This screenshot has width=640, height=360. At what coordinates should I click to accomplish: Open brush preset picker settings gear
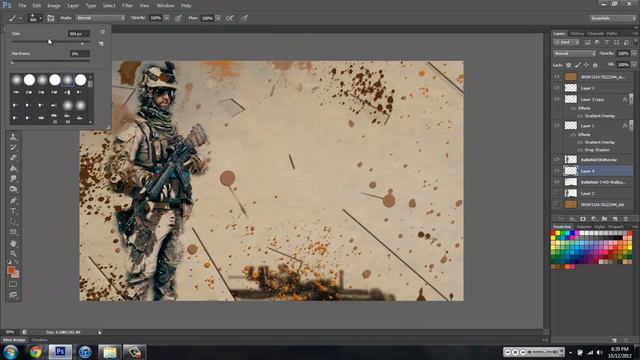click(102, 32)
